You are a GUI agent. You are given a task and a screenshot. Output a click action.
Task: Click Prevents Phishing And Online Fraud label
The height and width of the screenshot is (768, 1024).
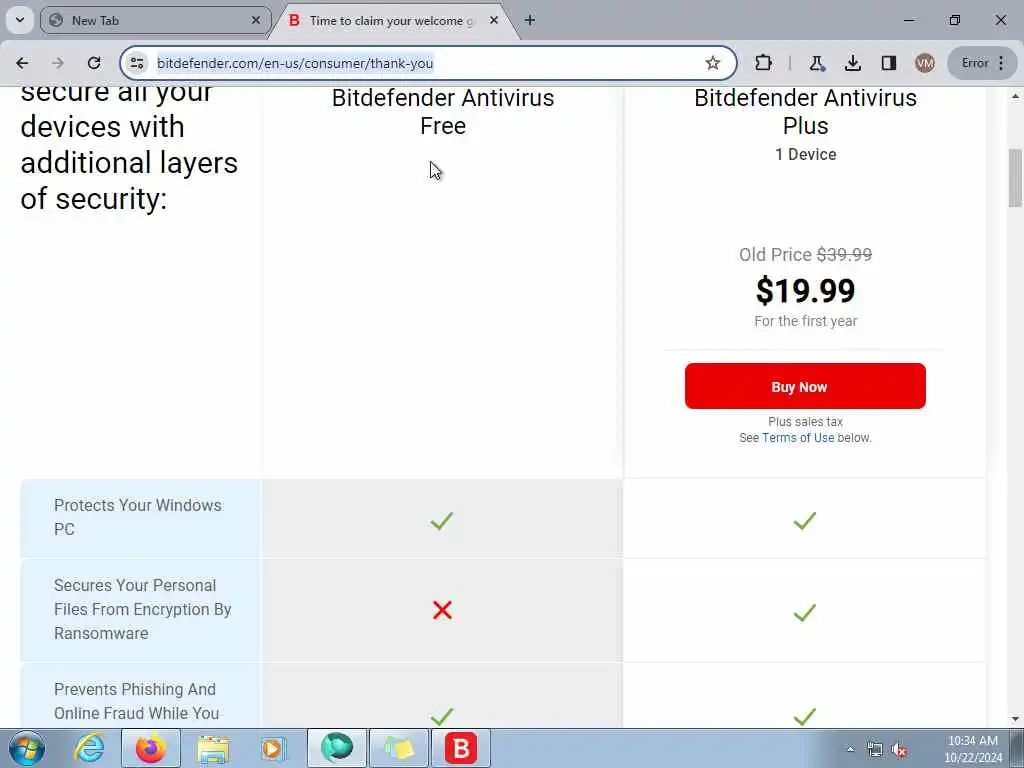pyautogui.click(x=136, y=701)
